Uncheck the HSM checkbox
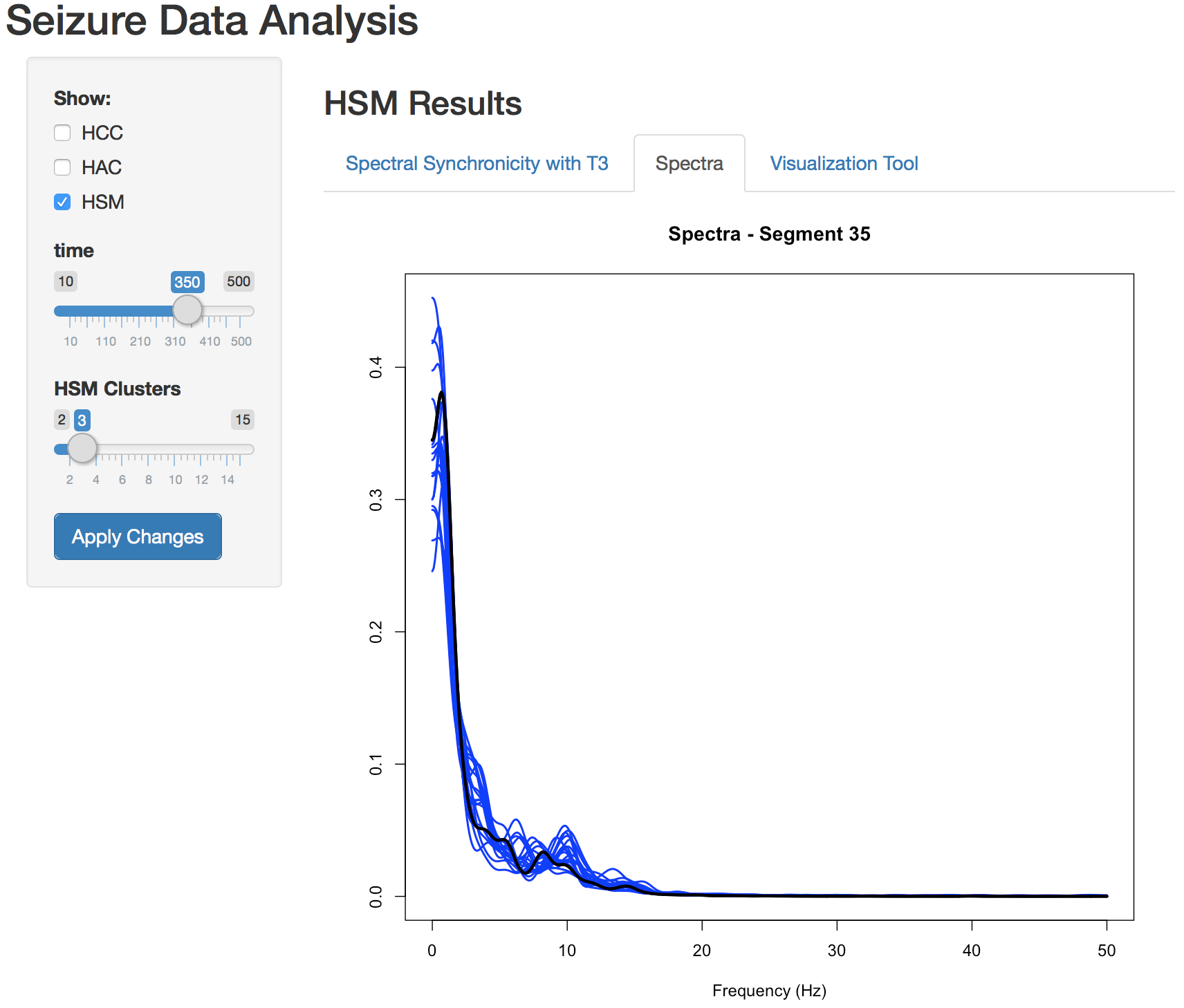 (x=63, y=202)
